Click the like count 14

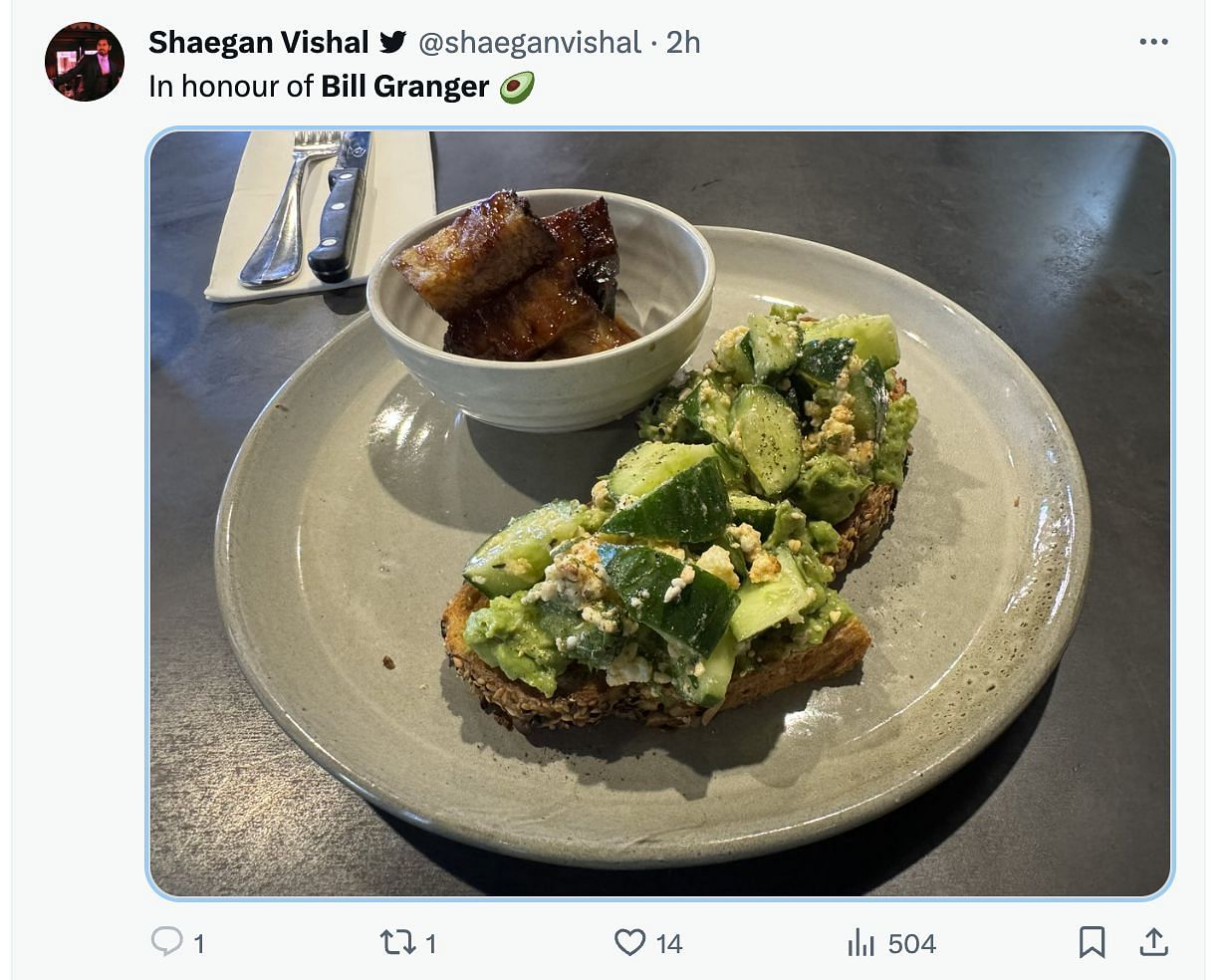669,944
